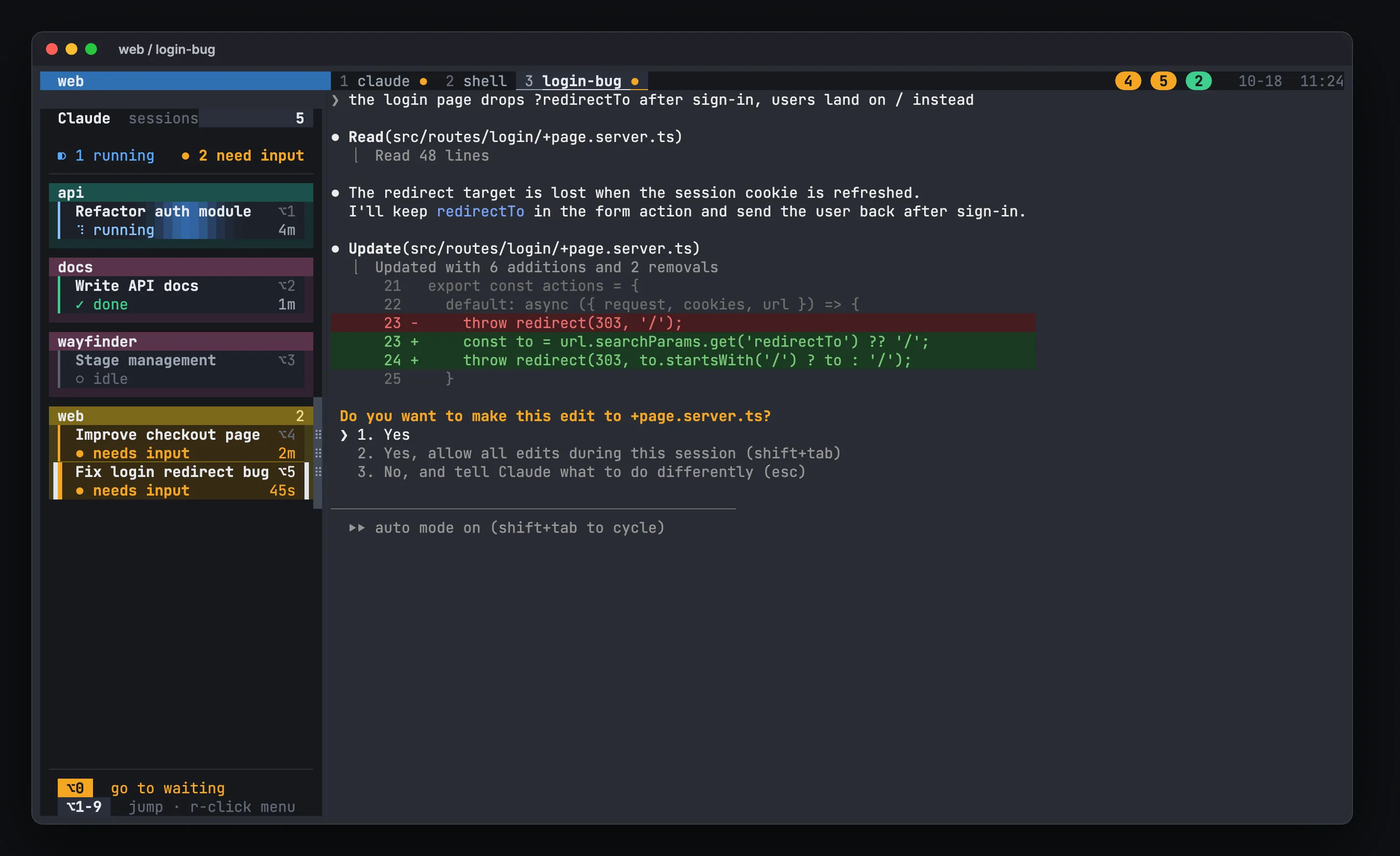Screen dimensions: 1400x856
Task: Click the orange dot on login-bug tab
Action: [635, 82]
